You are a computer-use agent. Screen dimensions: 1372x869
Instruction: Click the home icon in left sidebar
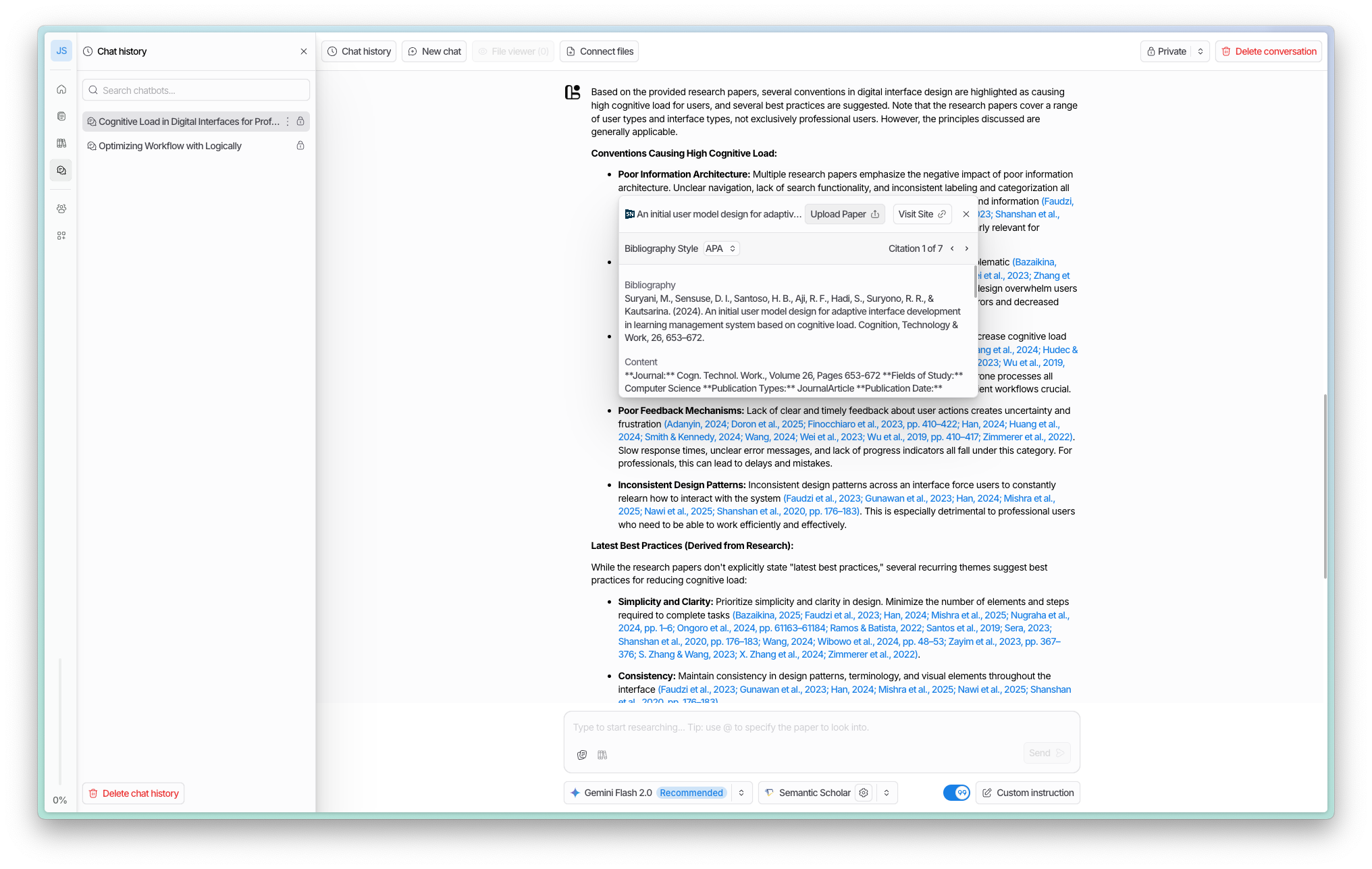click(61, 89)
